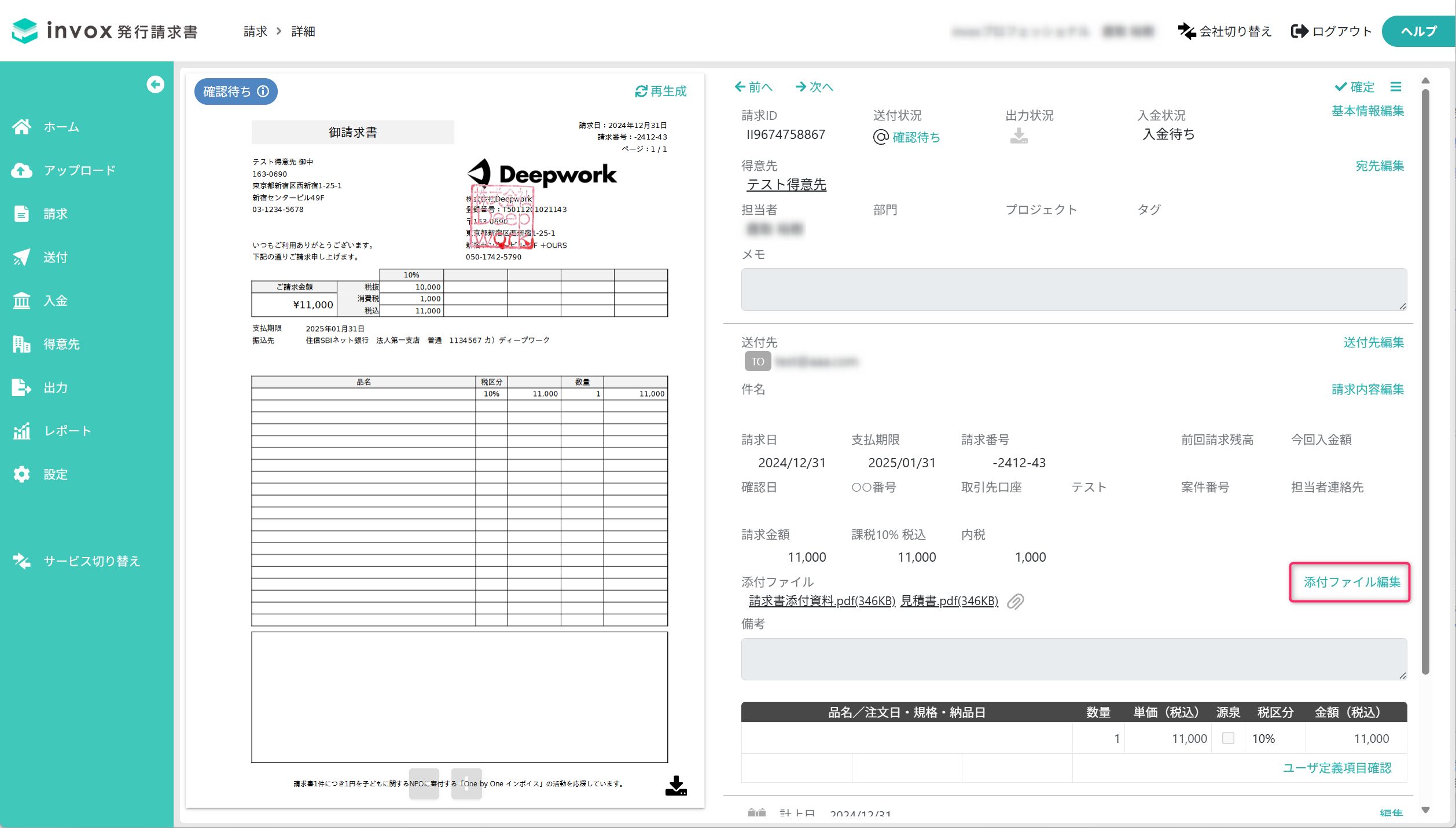Screen dimensions: 1456x828
Task: Click the 請求番号 value -2412-43
Action: (x=1019, y=463)
